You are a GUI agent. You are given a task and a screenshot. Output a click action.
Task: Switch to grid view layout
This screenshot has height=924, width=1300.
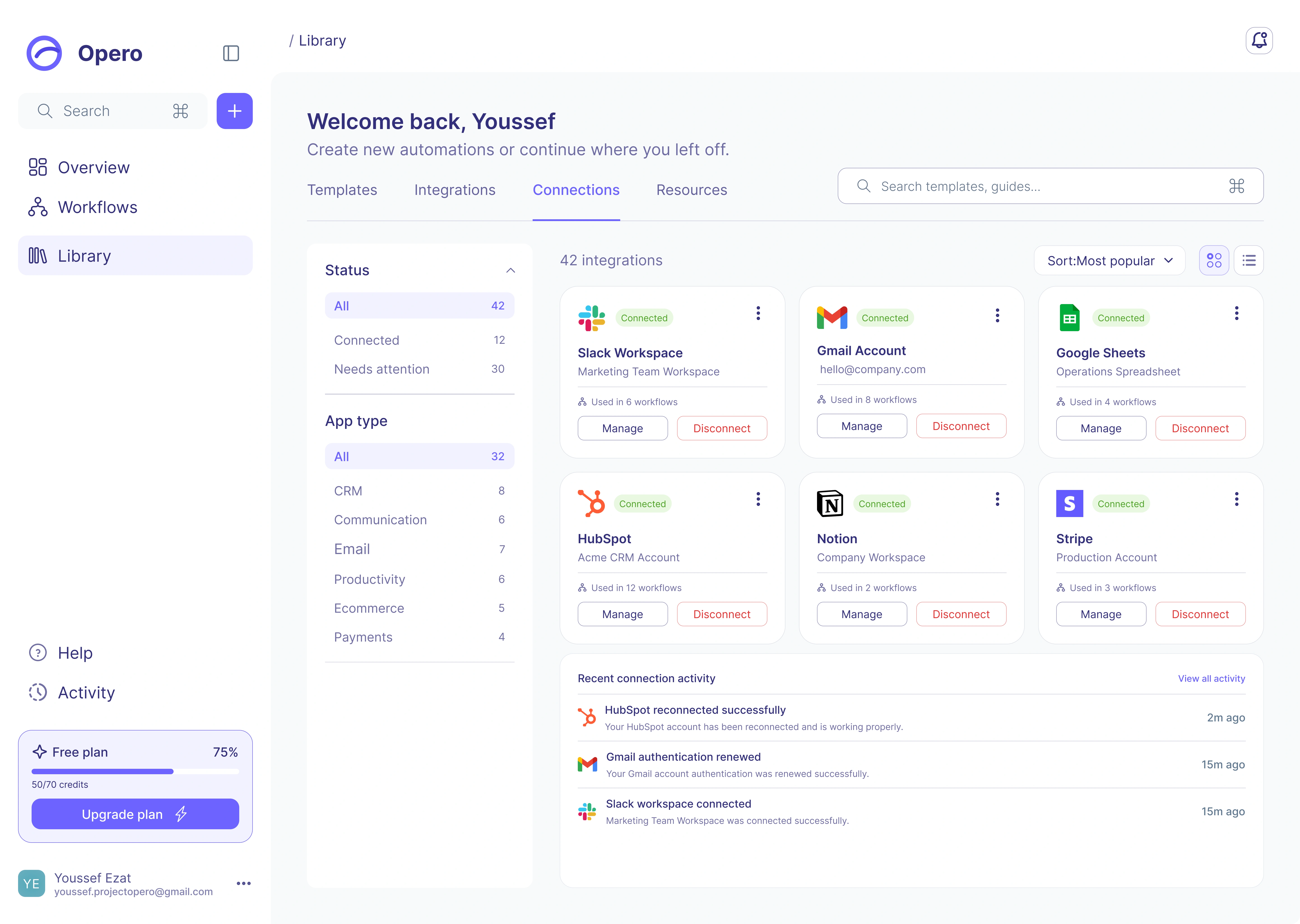[x=1214, y=261]
